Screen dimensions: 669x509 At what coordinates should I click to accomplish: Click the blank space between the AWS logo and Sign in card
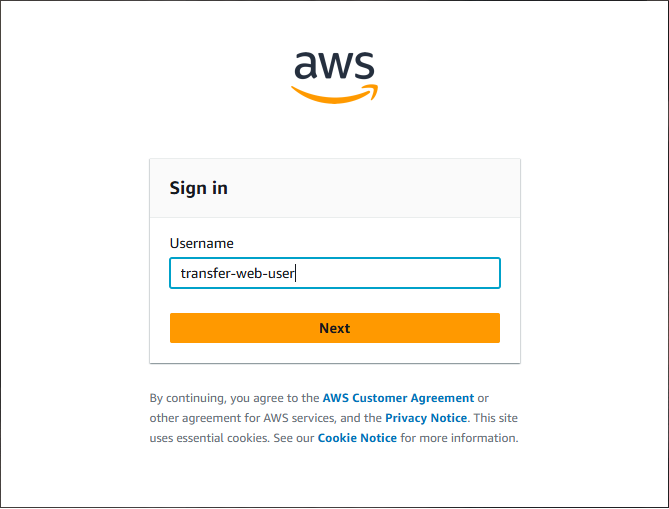click(x=334, y=132)
